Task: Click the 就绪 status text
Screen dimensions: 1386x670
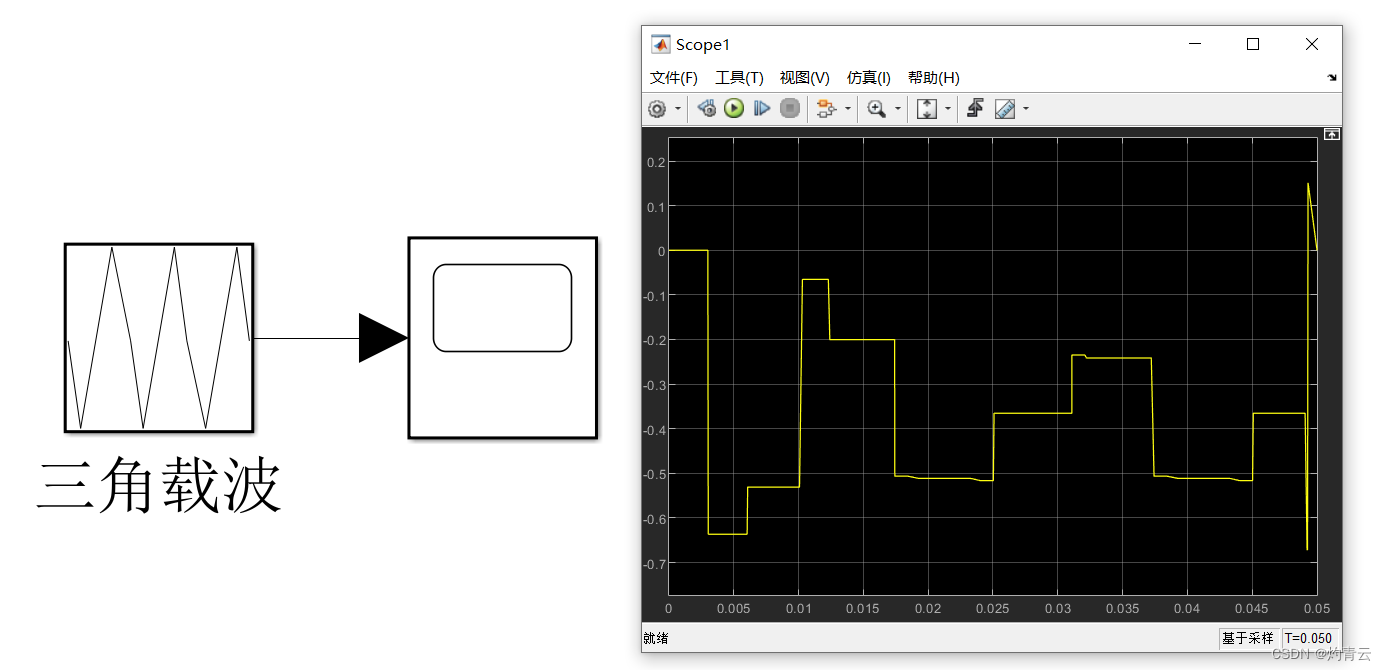Action: [656, 638]
